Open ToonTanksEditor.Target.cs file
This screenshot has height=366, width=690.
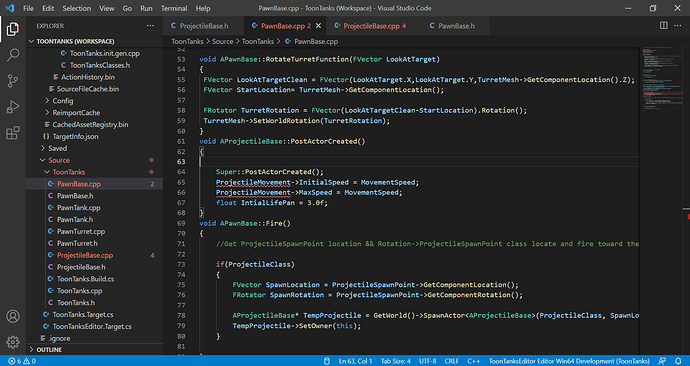click(x=92, y=326)
